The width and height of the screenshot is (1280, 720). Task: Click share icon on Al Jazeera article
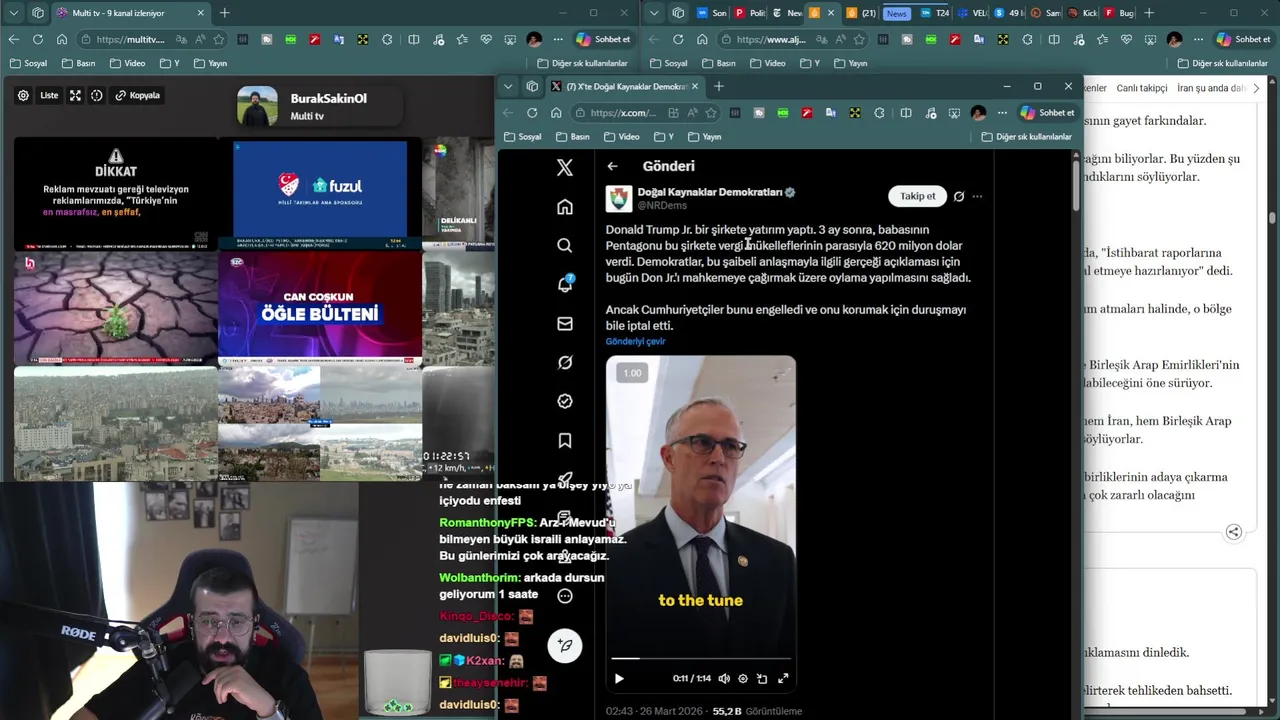[x=1234, y=532]
